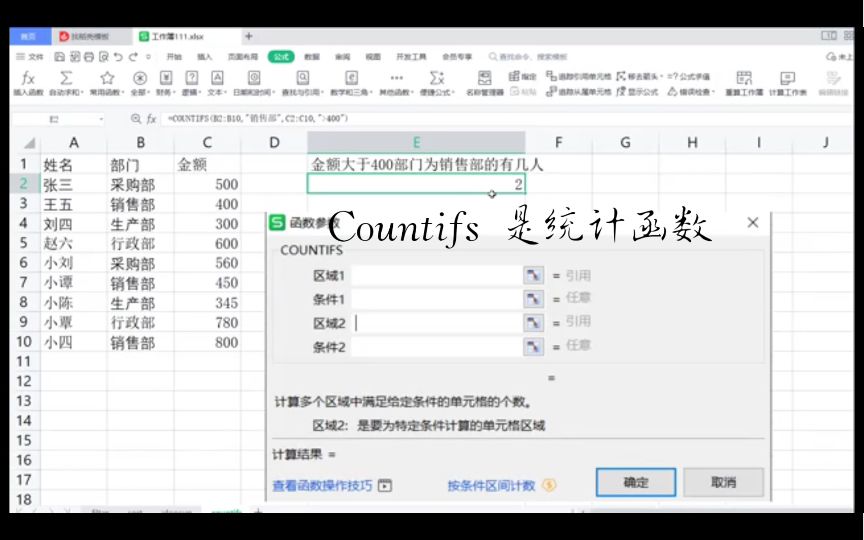Click the command search box (查找命令)
Viewport: 864px width, 540px height.
[x=528, y=57]
